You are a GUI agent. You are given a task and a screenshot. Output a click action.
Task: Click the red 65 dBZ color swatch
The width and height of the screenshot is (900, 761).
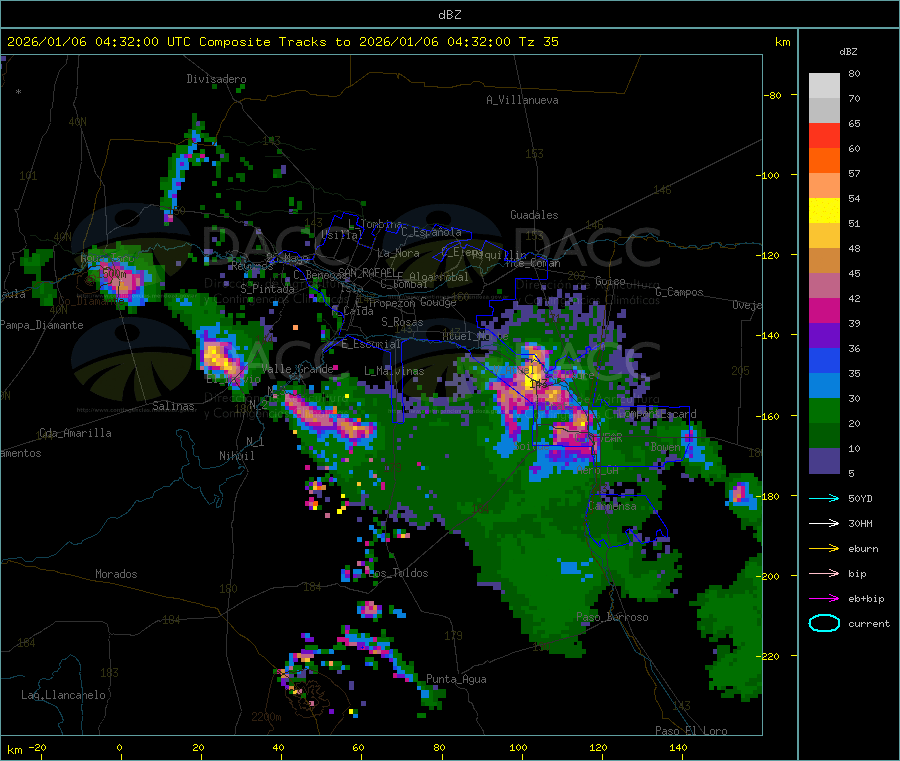coord(824,135)
